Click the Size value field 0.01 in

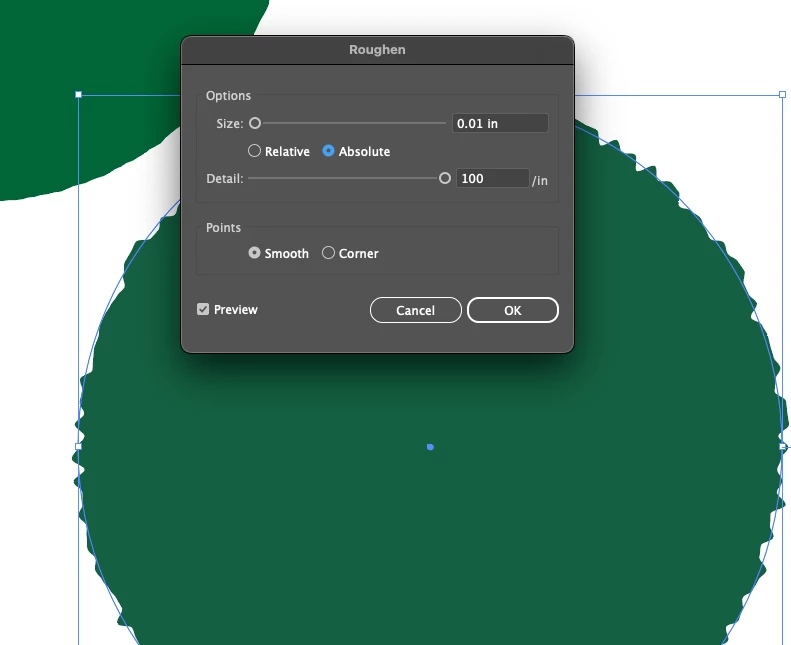[500, 124]
